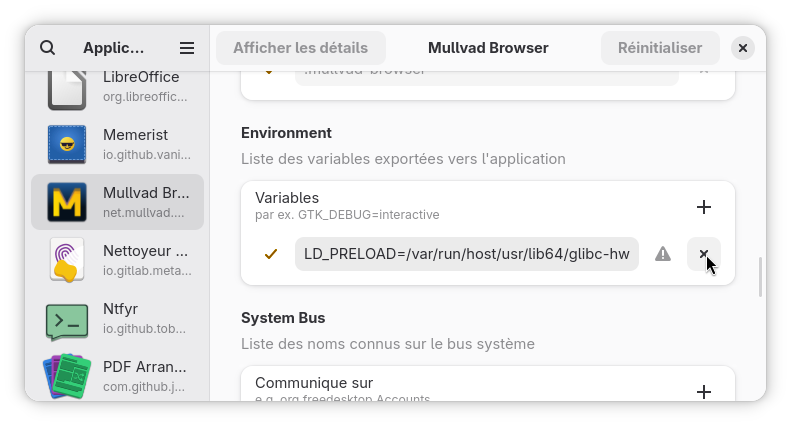Click the LibreOffice document icon

point(67,90)
